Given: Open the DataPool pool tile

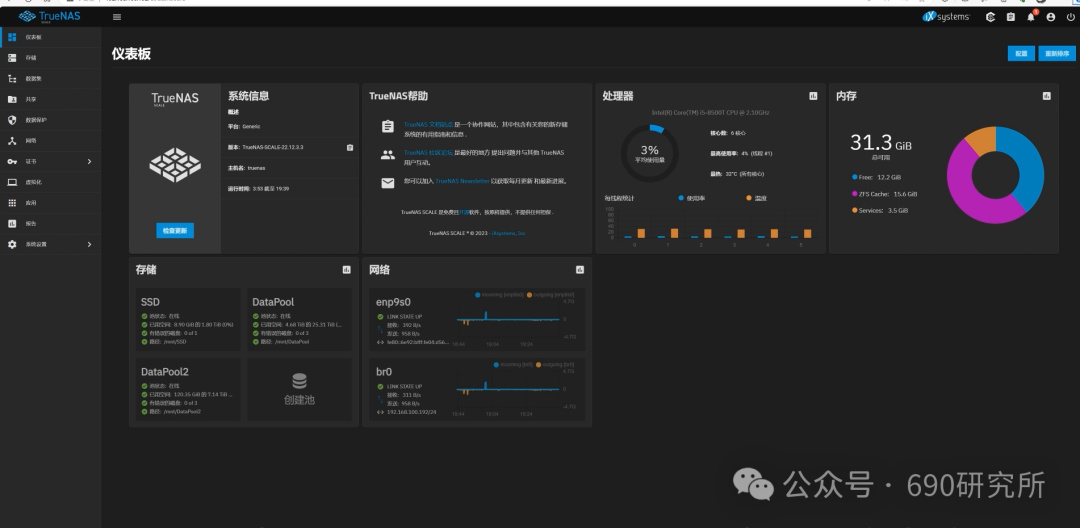Looking at the screenshot, I should [299, 319].
